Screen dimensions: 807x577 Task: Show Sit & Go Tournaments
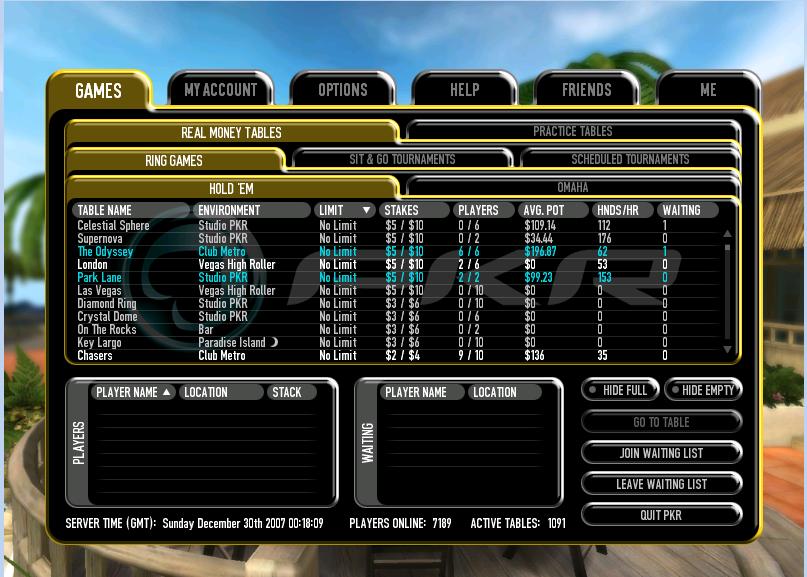402,159
